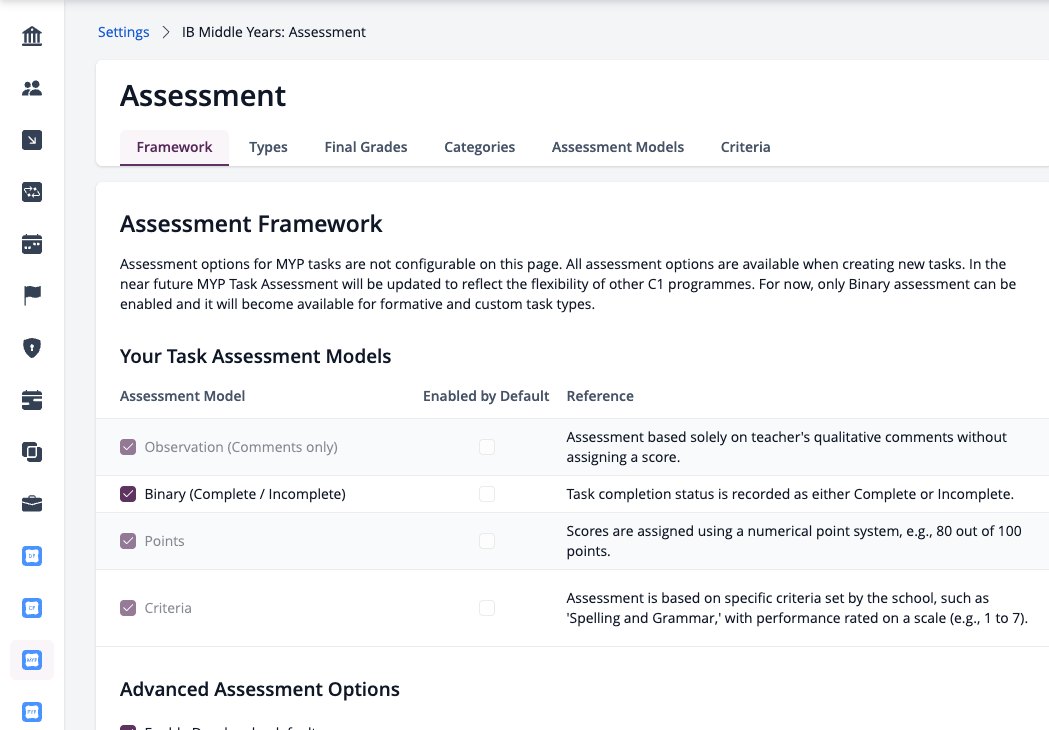
Task: Check Enabled by Default for Binary row
Action: [487, 494]
